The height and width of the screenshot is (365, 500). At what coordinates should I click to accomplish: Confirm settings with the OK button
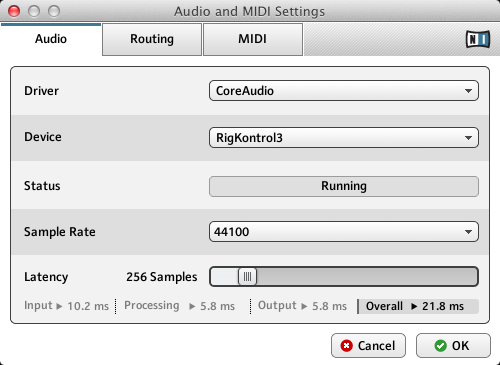pos(453,346)
